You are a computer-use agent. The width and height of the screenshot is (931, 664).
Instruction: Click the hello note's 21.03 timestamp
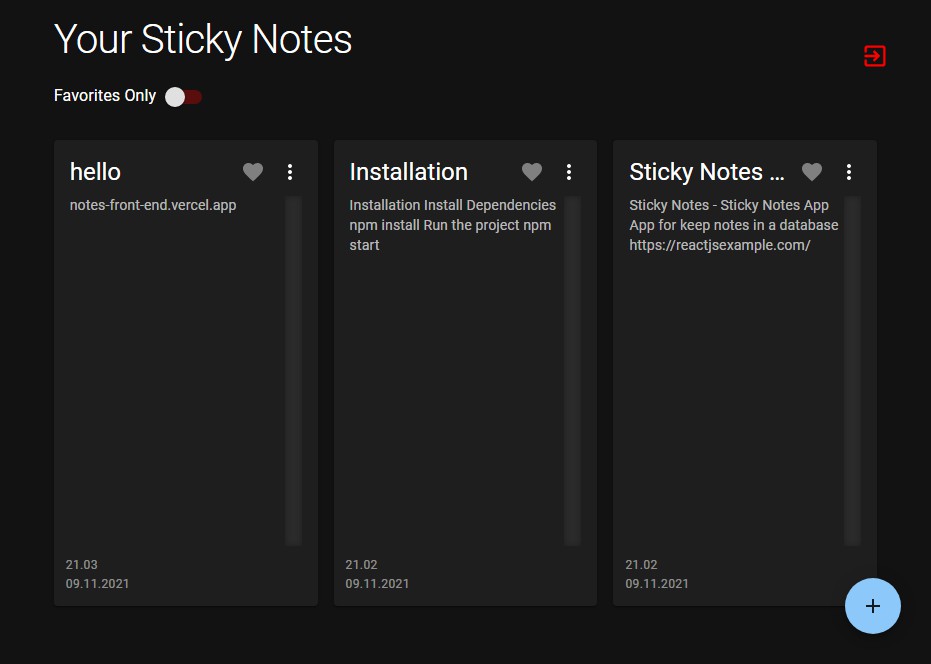point(82,565)
